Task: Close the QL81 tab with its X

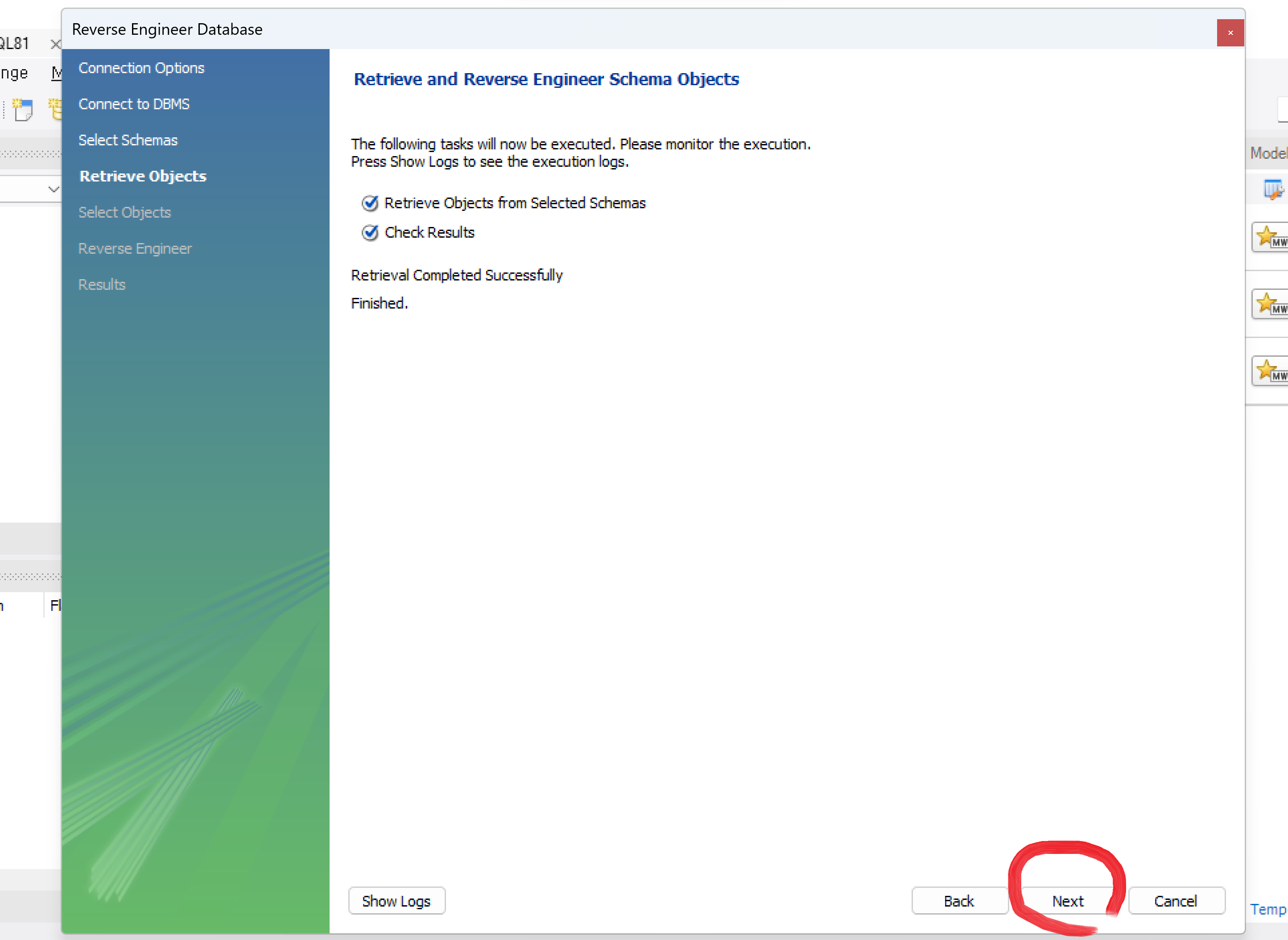Action: pyautogui.click(x=55, y=44)
